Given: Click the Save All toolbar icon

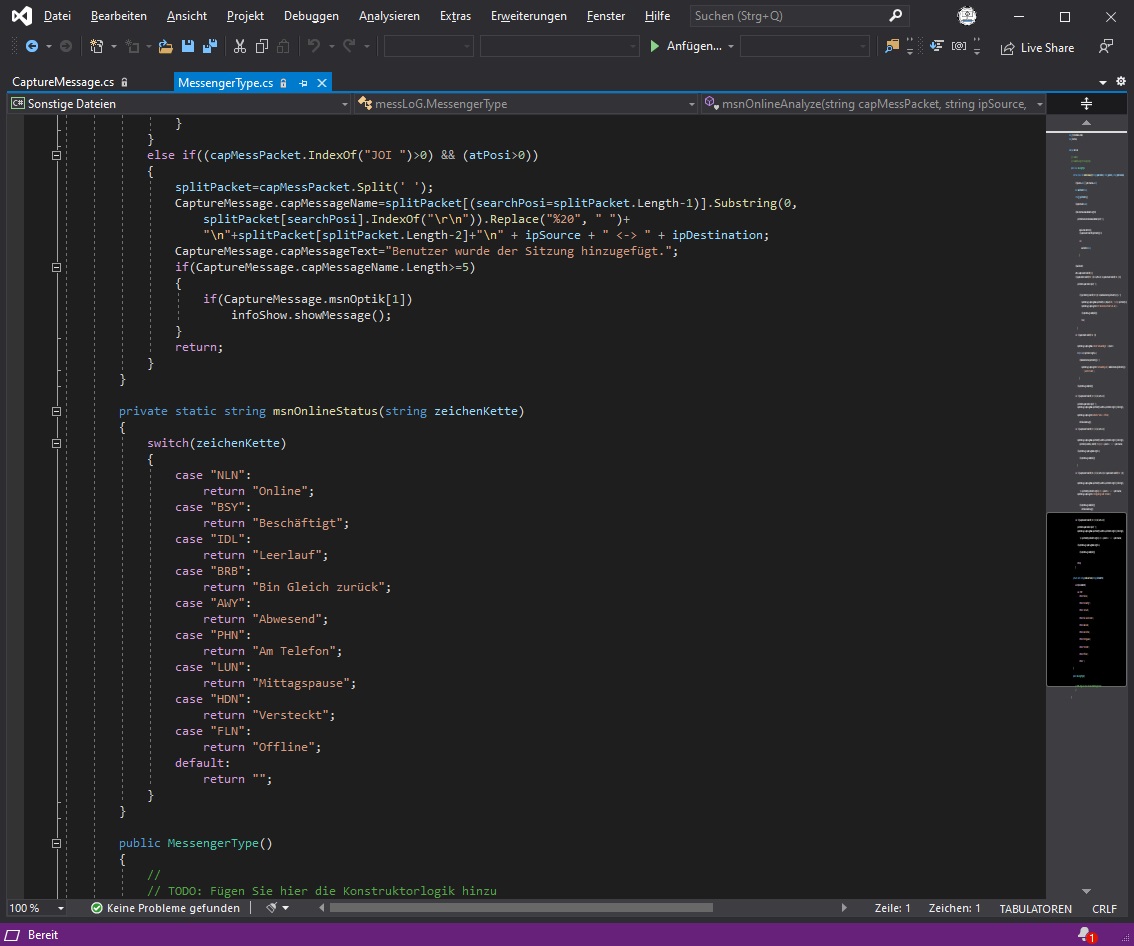Looking at the screenshot, I should (209, 46).
